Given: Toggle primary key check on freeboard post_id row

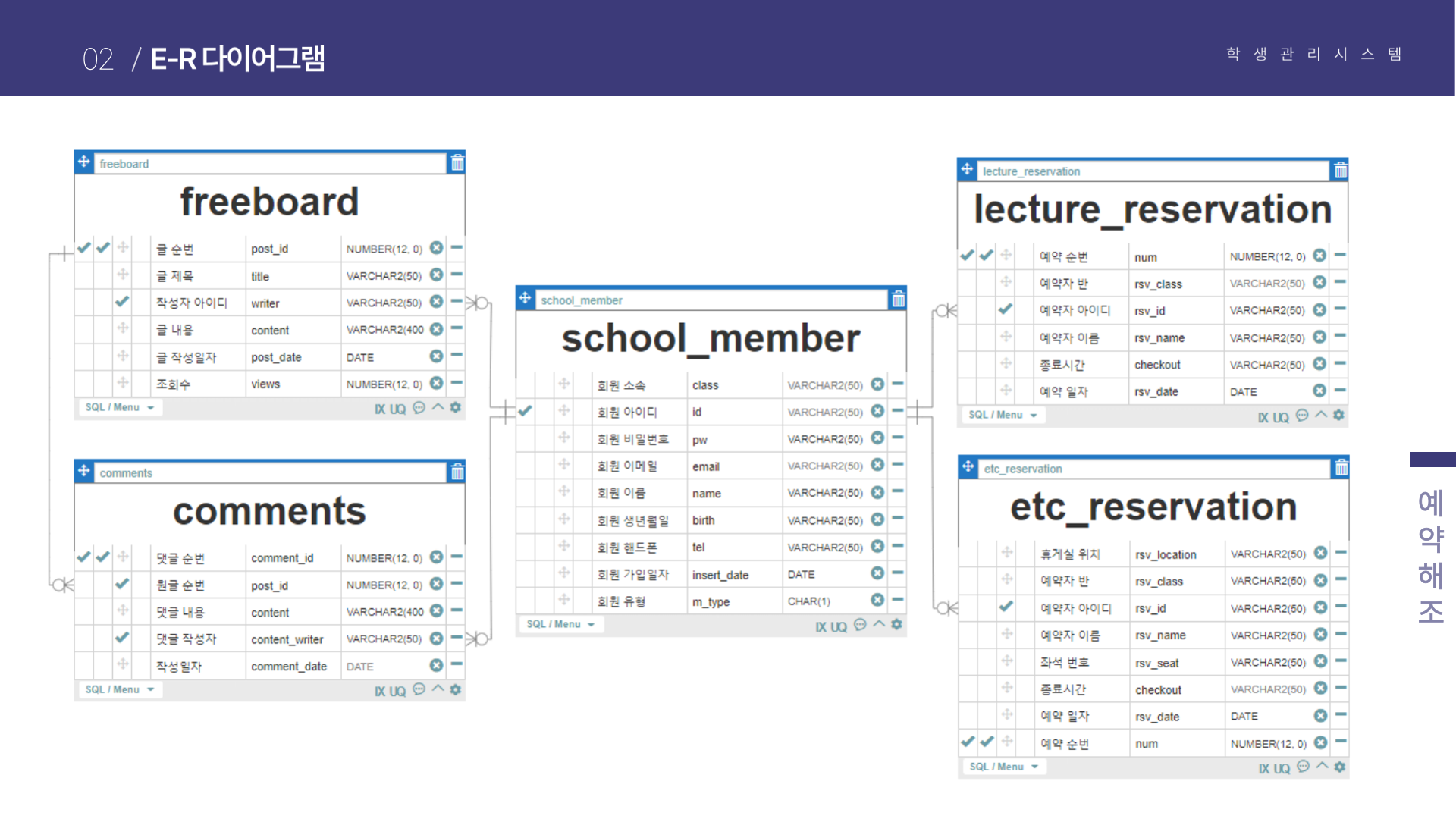Looking at the screenshot, I should point(83,248).
